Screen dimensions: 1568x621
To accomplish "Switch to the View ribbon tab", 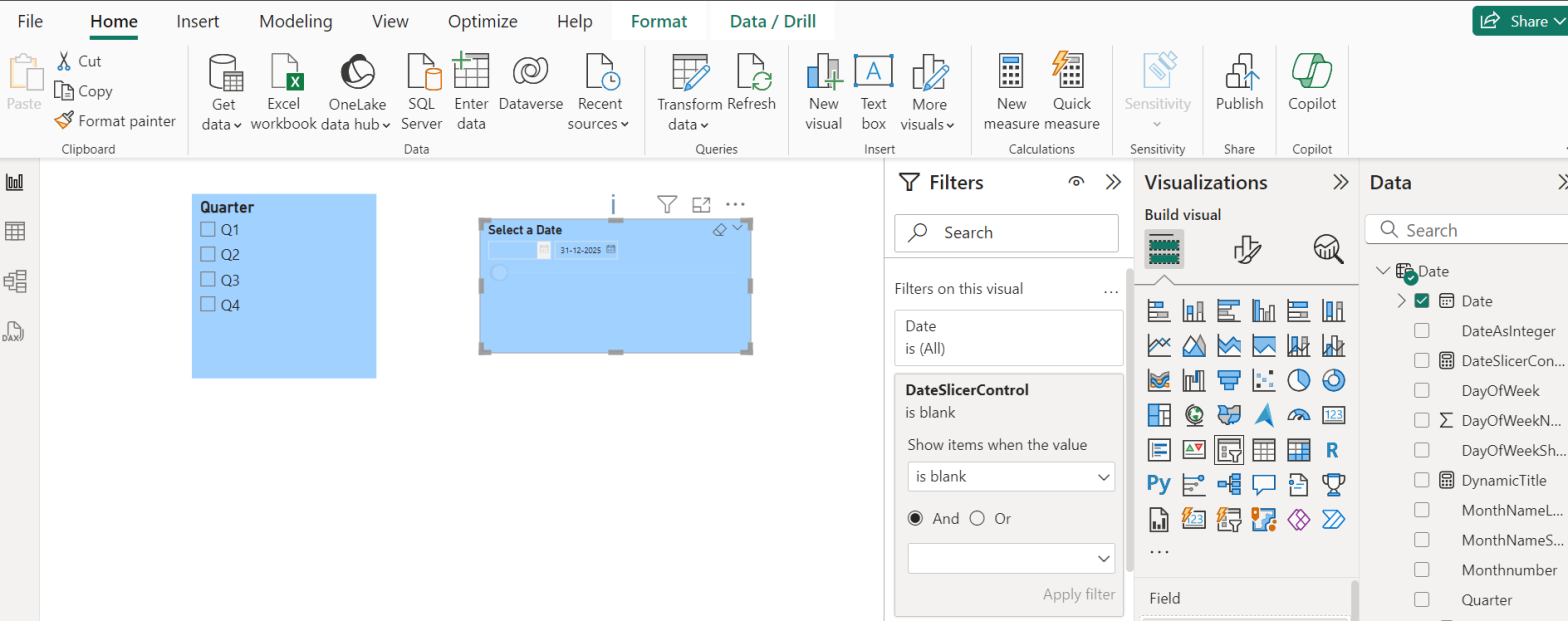I will (x=390, y=21).
